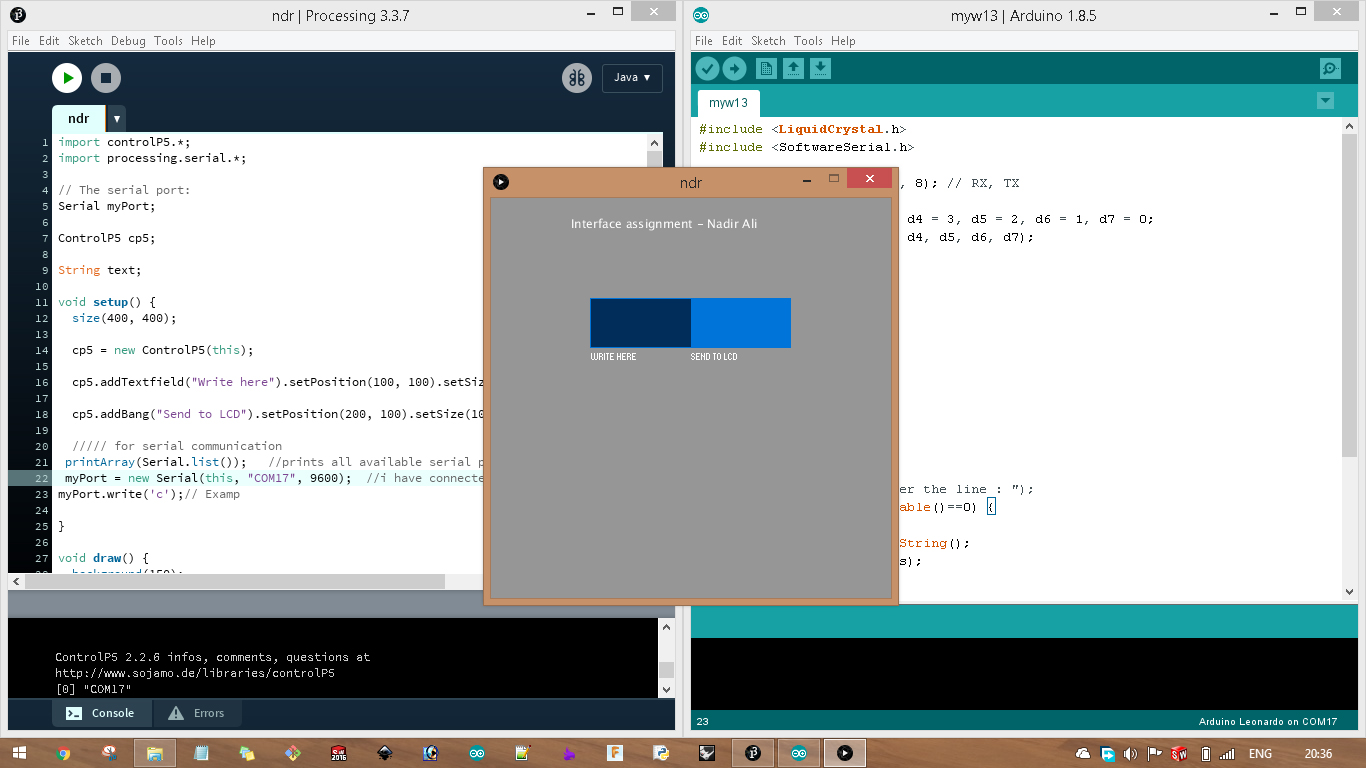The width and height of the screenshot is (1366, 768).
Task: Open the Arduino tab options dropdown arrow
Action: tap(1325, 100)
